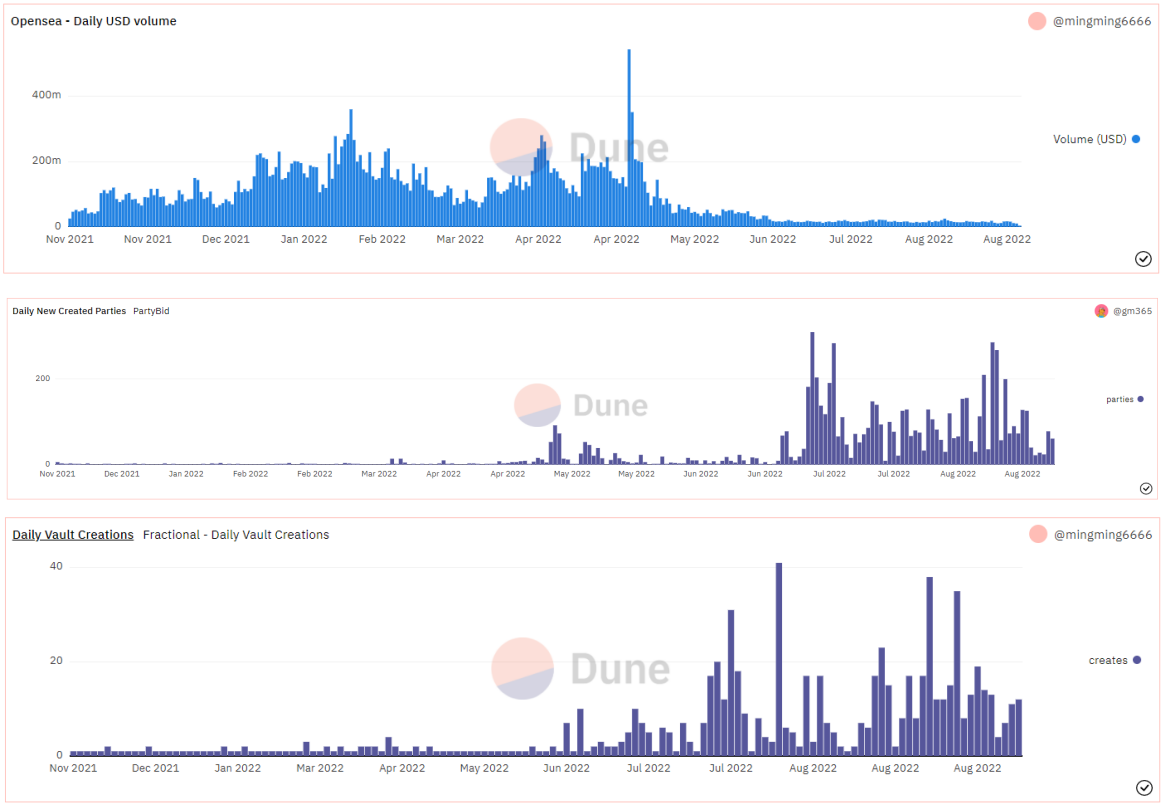Click Jan 2022 label in Opensea chart
Viewport: 1164px width, 806px height.
click(304, 239)
